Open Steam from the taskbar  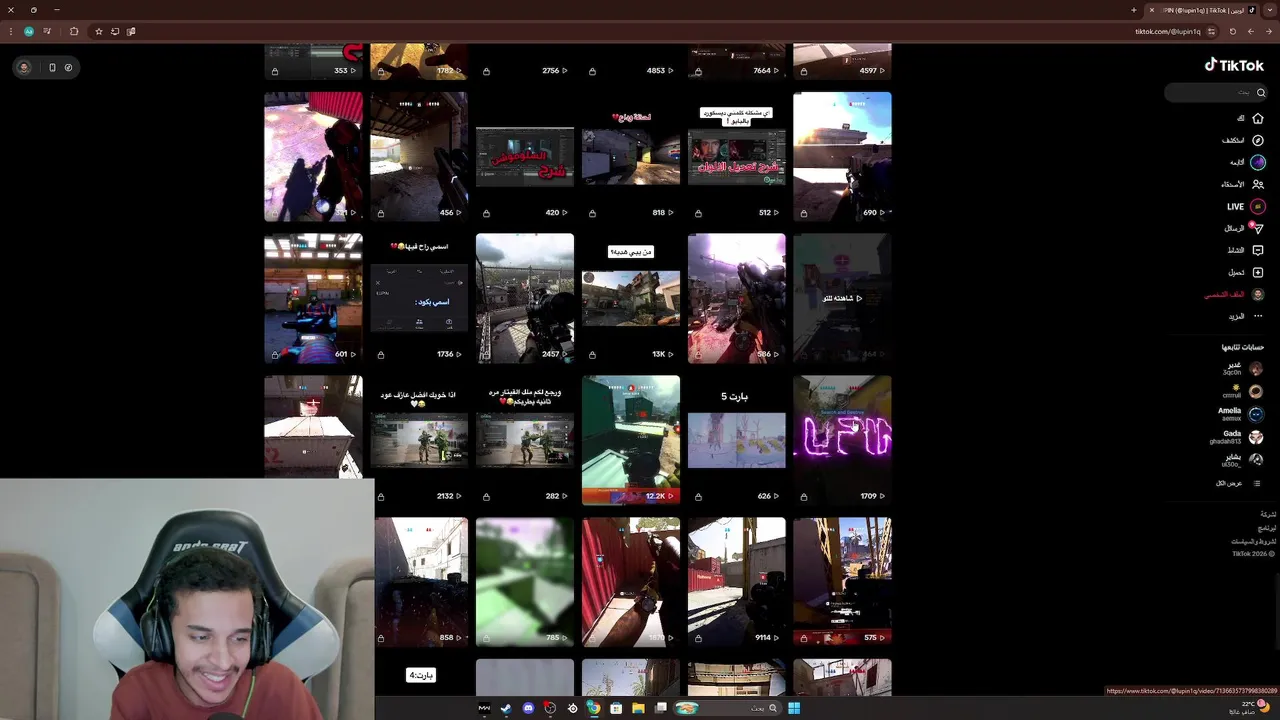point(506,708)
